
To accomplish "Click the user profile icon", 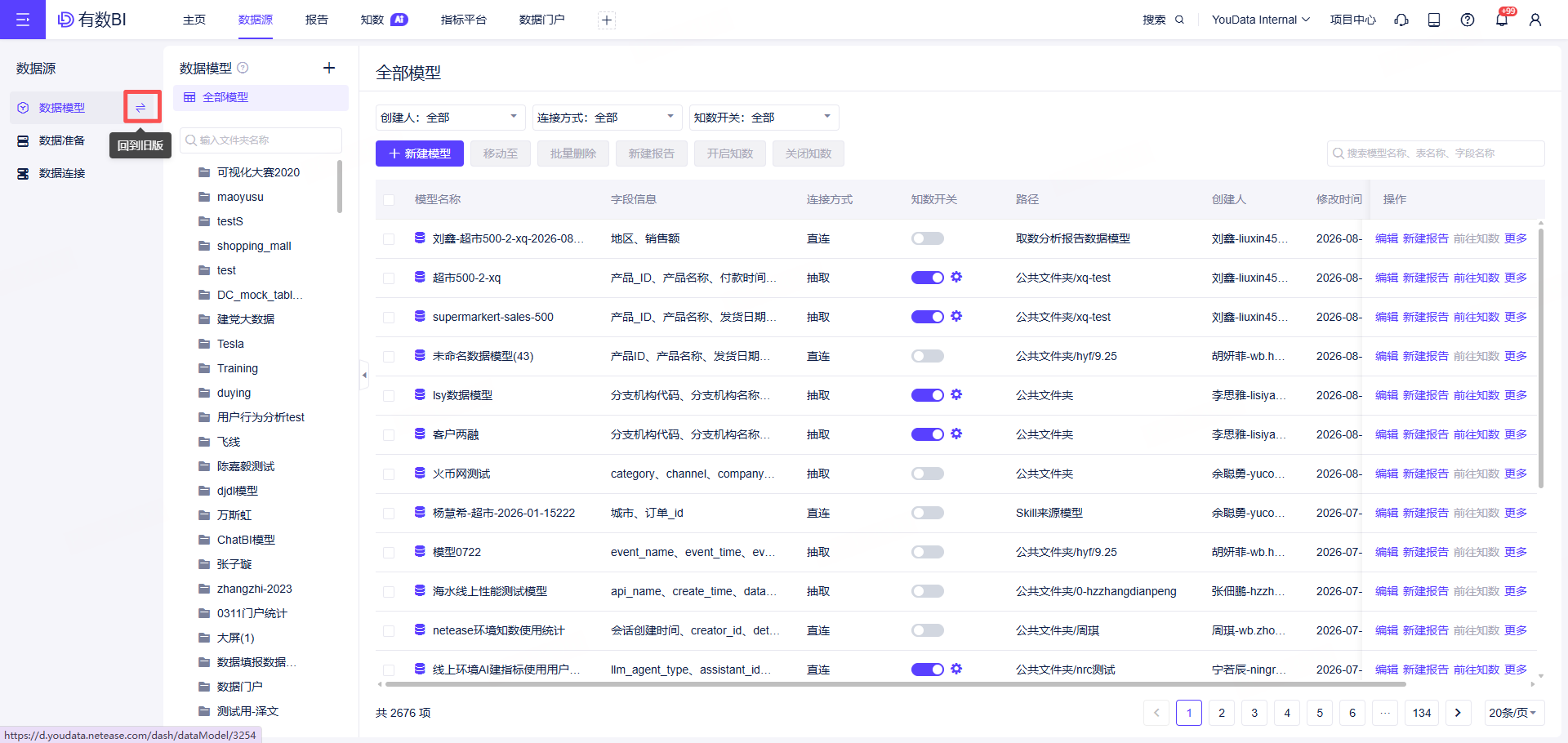I will click(x=1535, y=20).
